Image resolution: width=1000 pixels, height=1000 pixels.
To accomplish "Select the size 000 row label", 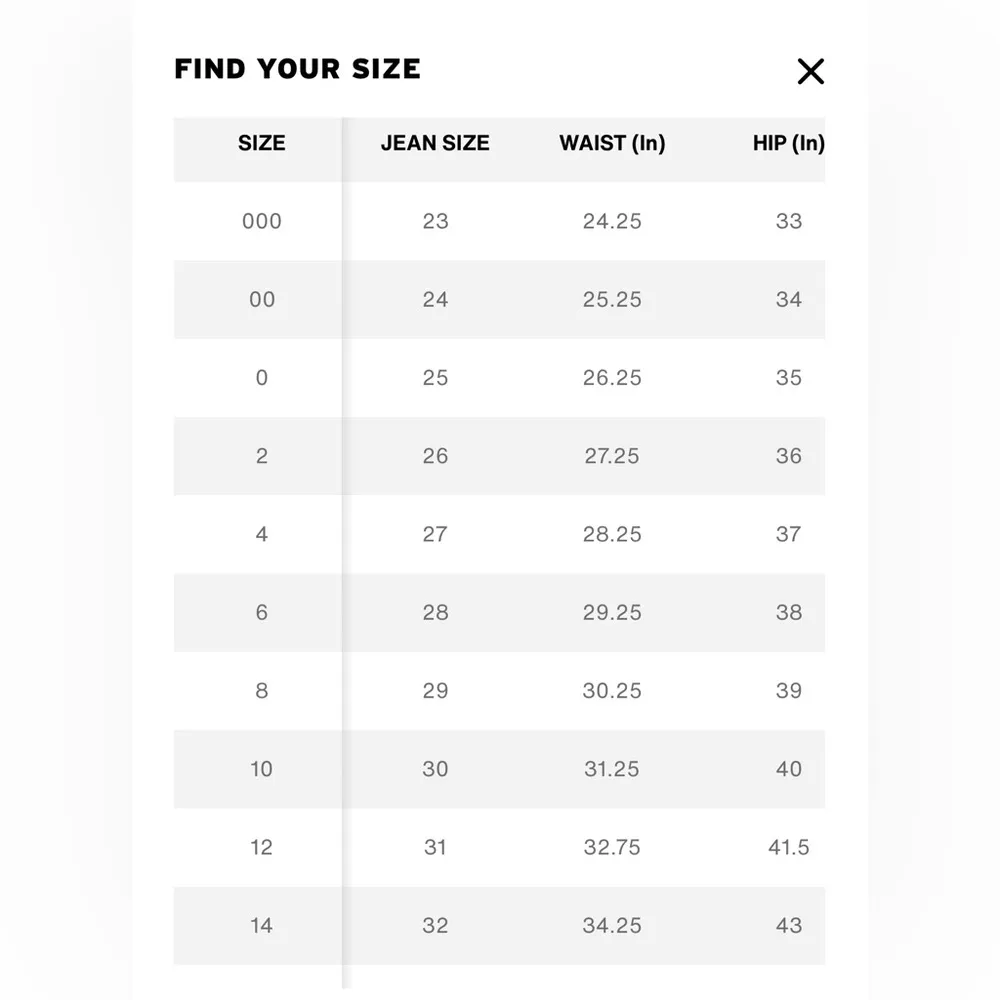I will click(x=261, y=221).
